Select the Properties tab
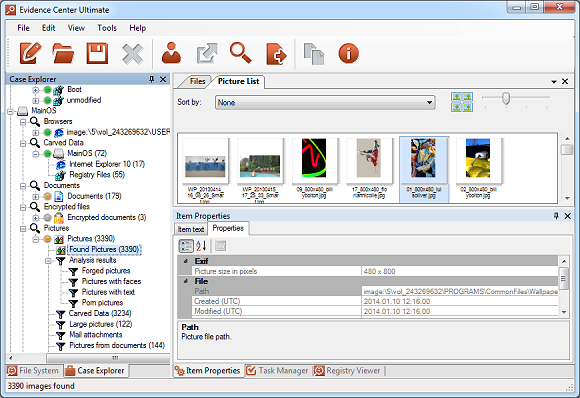Viewport: 580px width, 398px height. [228, 228]
